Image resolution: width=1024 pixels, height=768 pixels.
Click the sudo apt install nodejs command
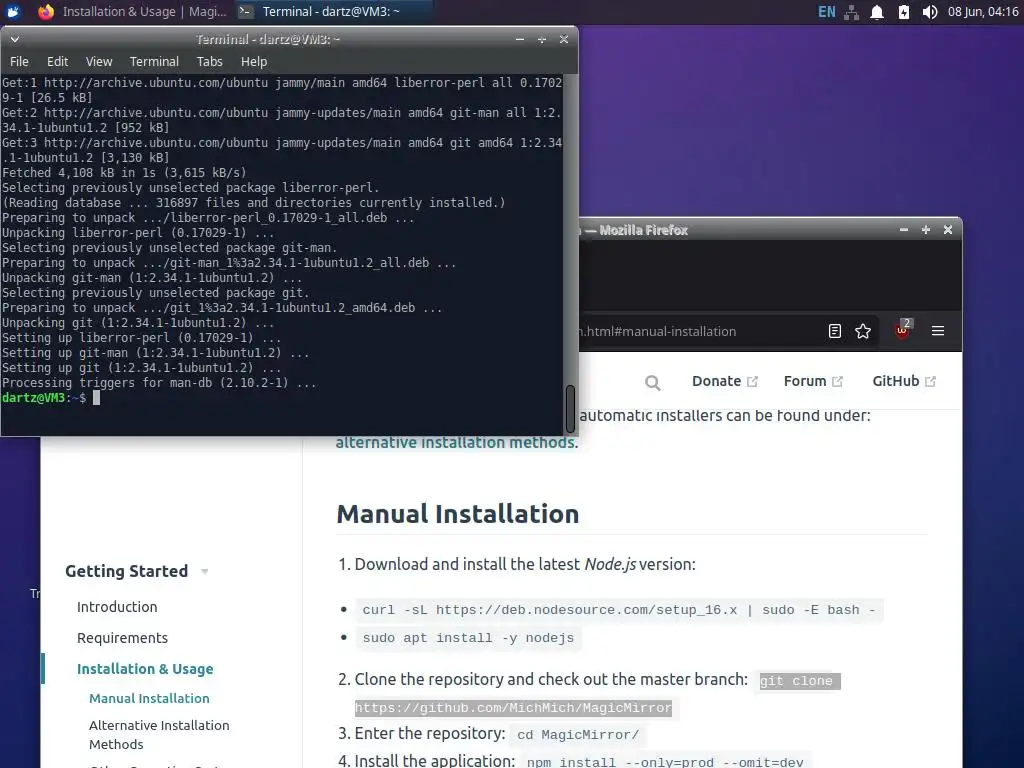(x=468, y=638)
